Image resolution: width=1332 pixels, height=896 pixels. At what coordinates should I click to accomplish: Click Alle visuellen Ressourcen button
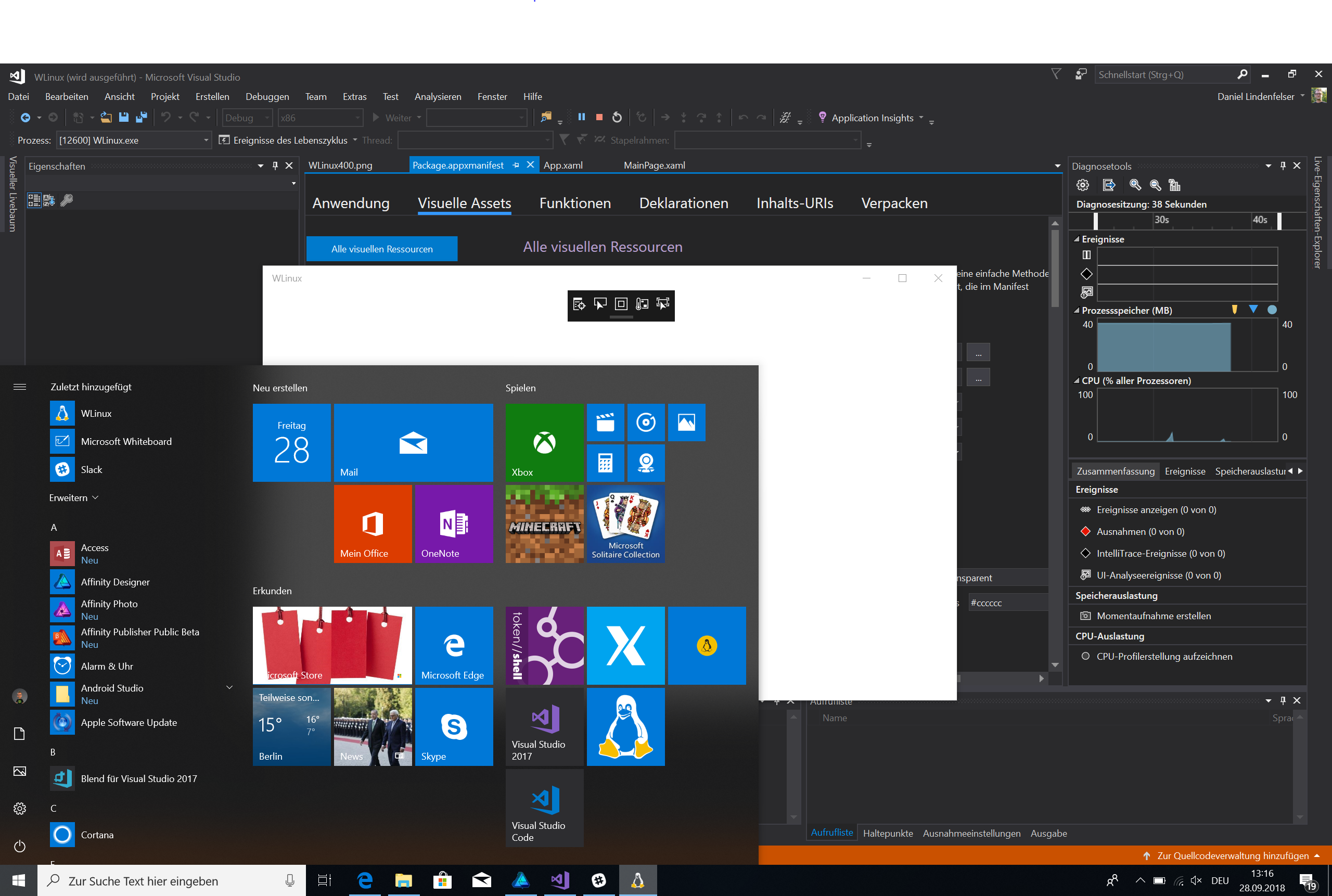pos(382,249)
